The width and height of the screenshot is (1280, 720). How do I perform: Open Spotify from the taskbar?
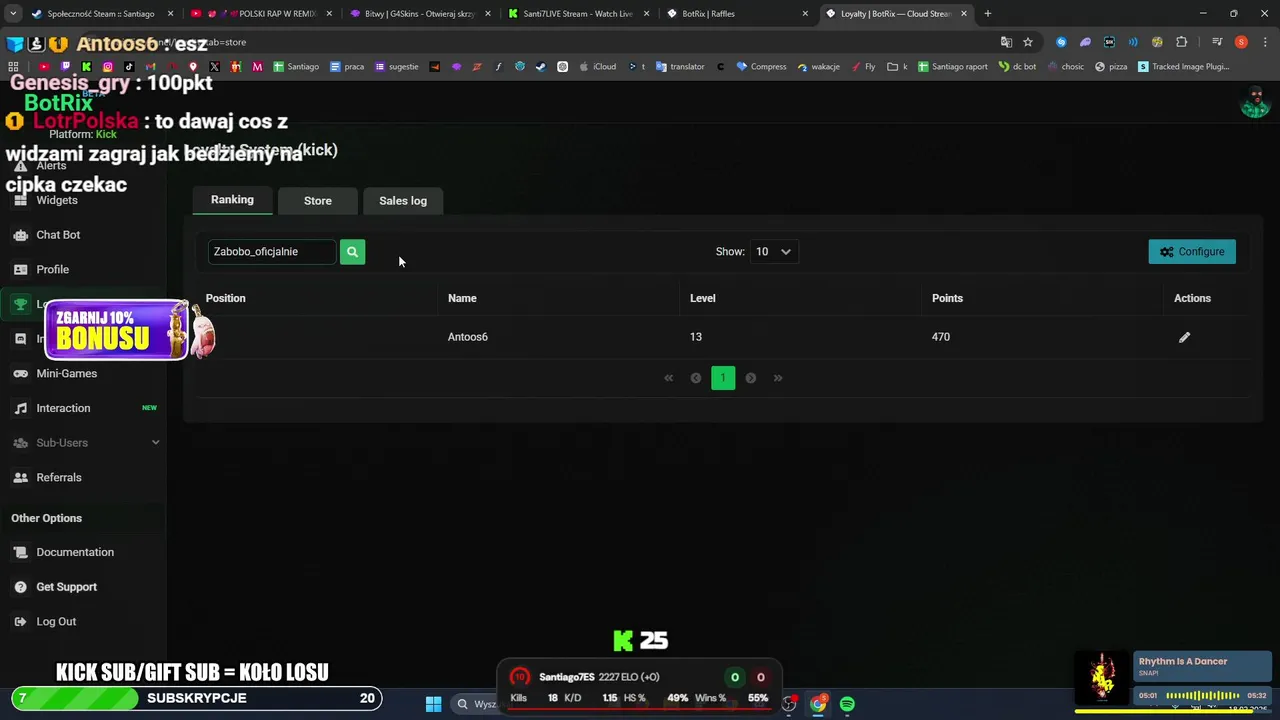pyautogui.click(x=847, y=704)
